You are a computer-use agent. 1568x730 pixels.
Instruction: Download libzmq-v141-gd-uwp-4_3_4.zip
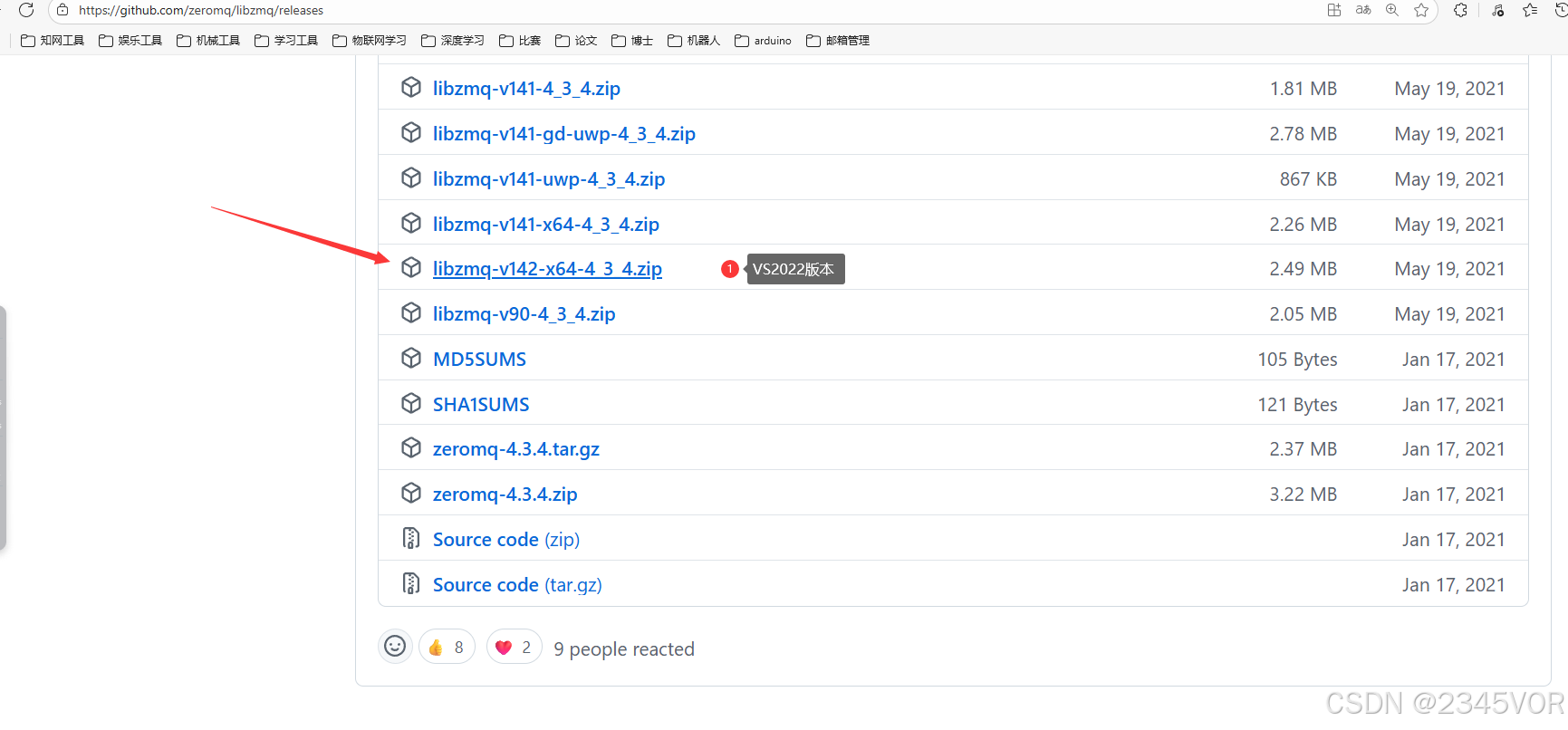pyautogui.click(x=564, y=134)
